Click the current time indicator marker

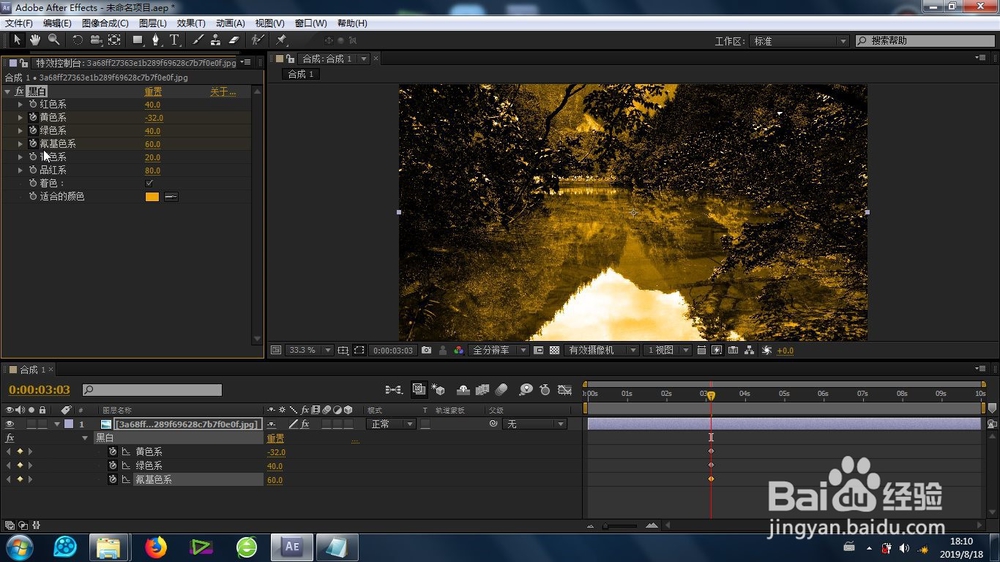pyautogui.click(x=711, y=396)
